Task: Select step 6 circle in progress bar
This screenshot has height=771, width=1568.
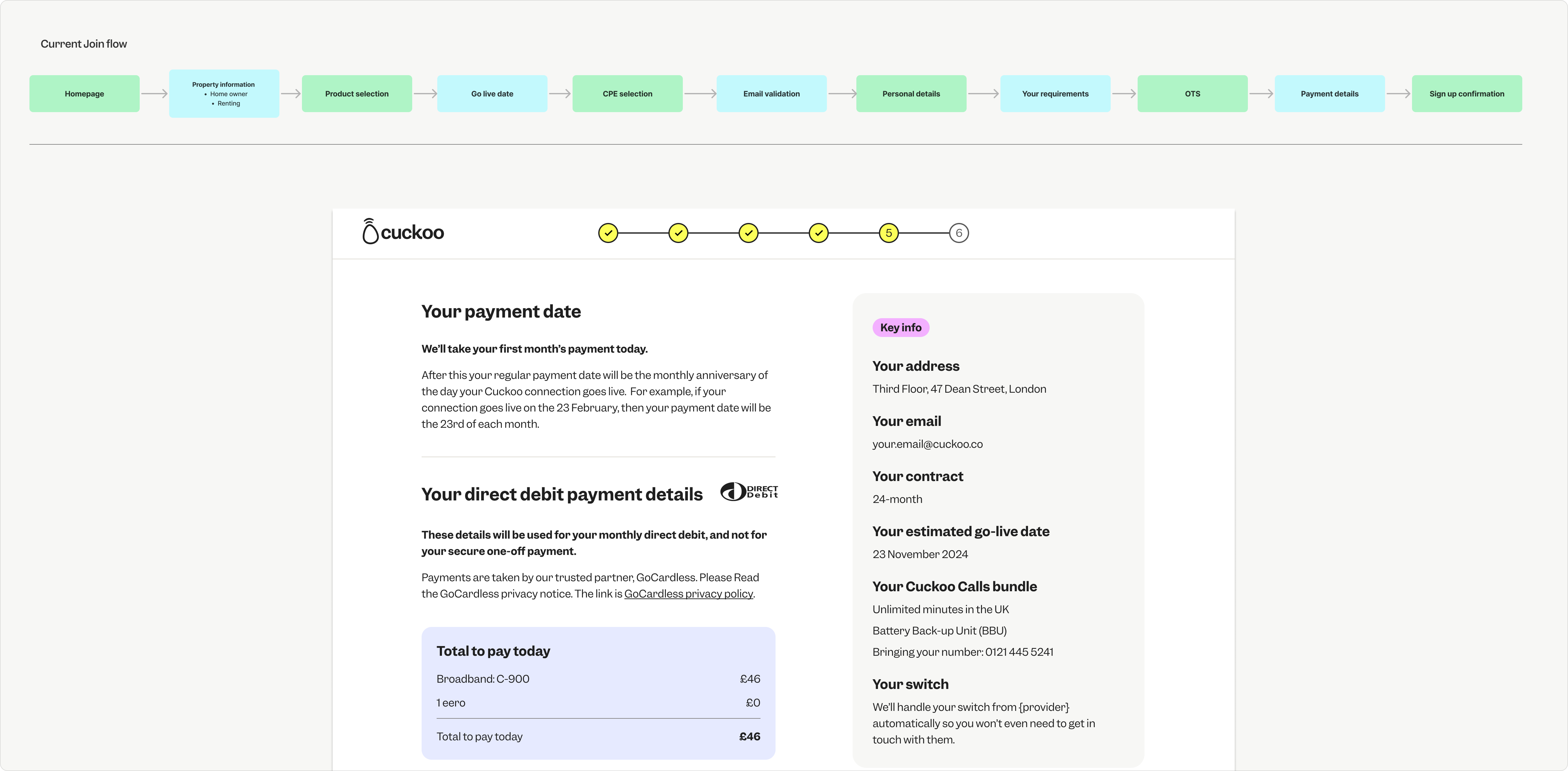Action: 959,233
